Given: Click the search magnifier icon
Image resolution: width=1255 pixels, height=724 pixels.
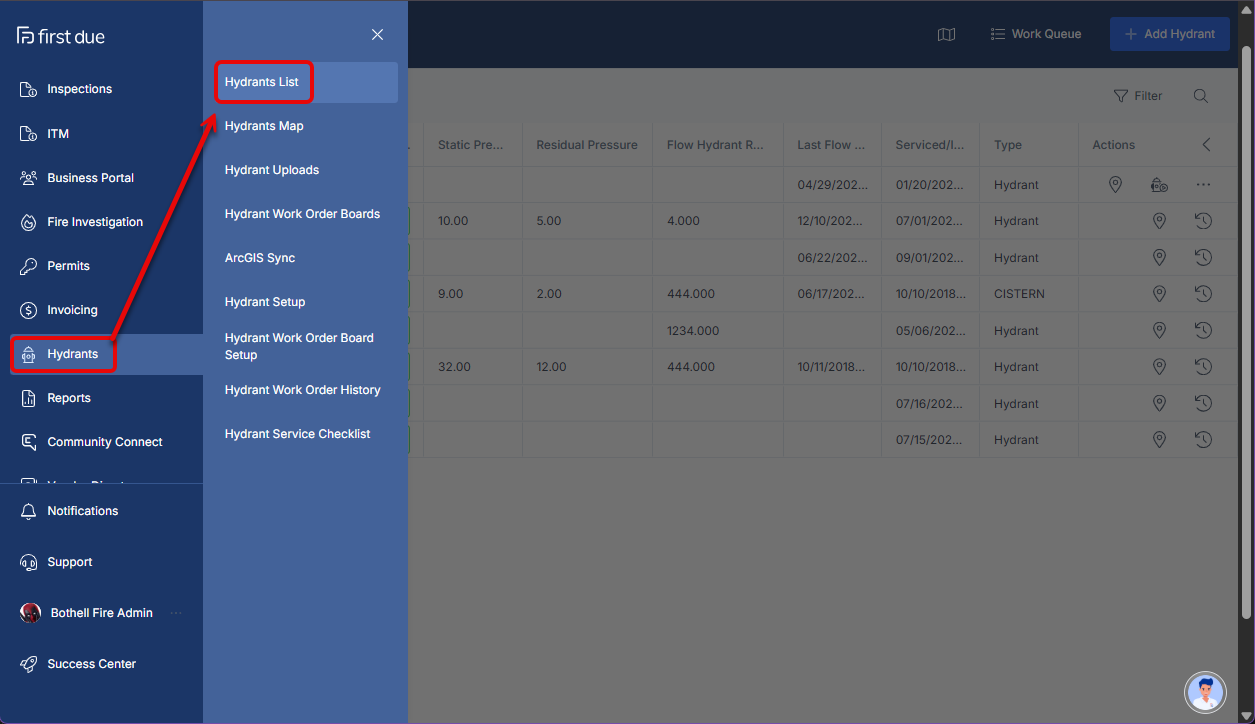Looking at the screenshot, I should 1201,96.
